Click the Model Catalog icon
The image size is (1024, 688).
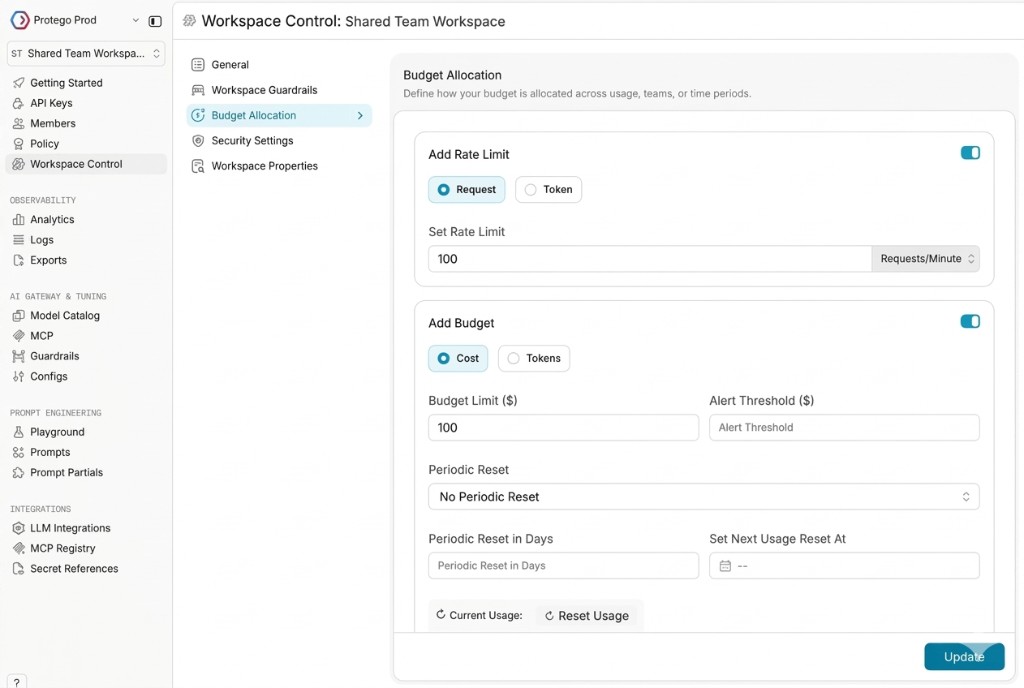coord(18,315)
